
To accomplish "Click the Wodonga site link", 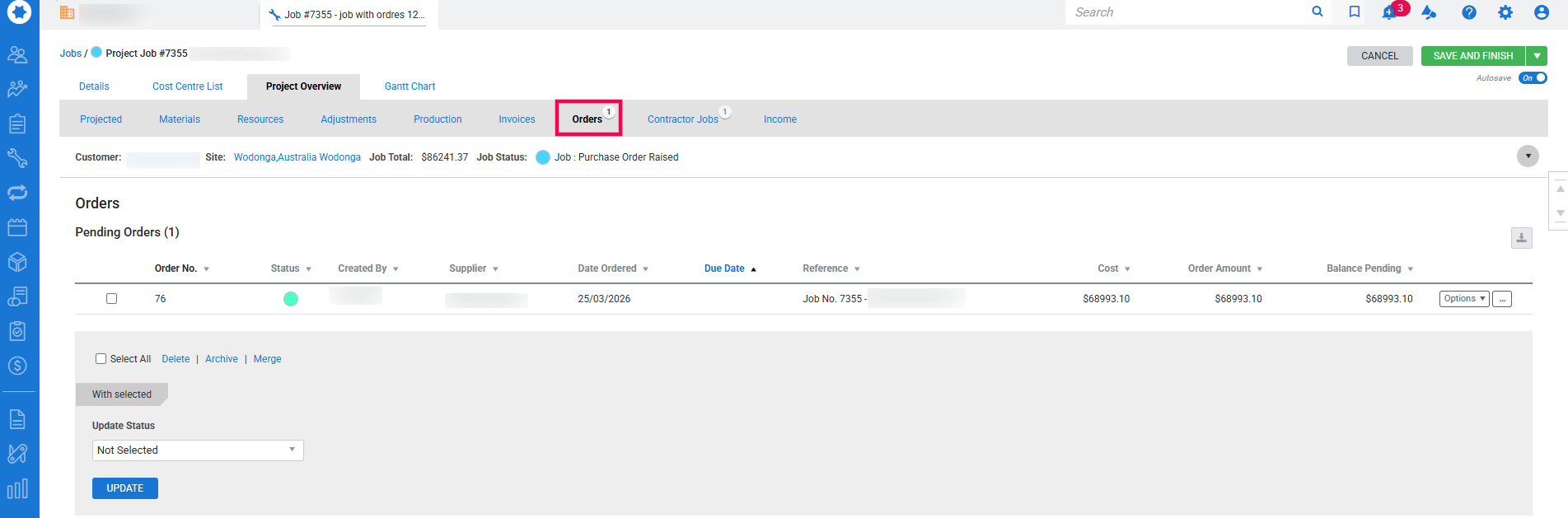I will pos(297,157).
